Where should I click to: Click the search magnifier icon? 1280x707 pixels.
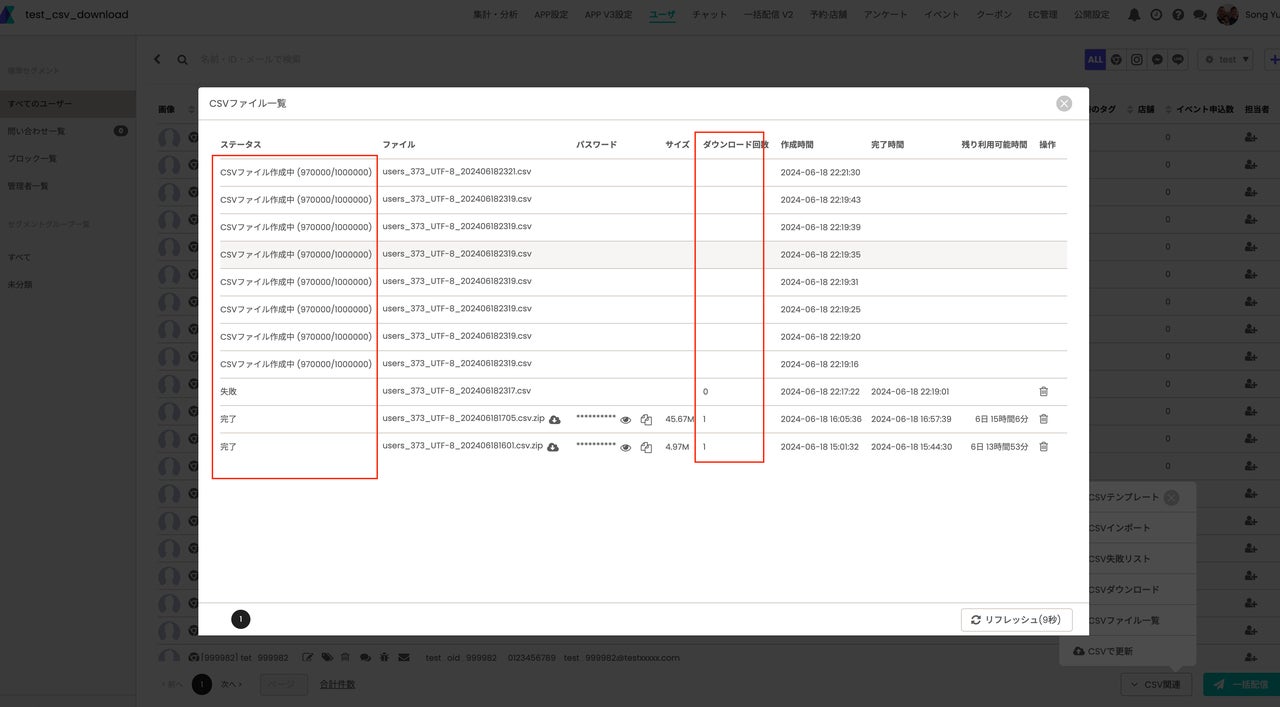[182, 60]
